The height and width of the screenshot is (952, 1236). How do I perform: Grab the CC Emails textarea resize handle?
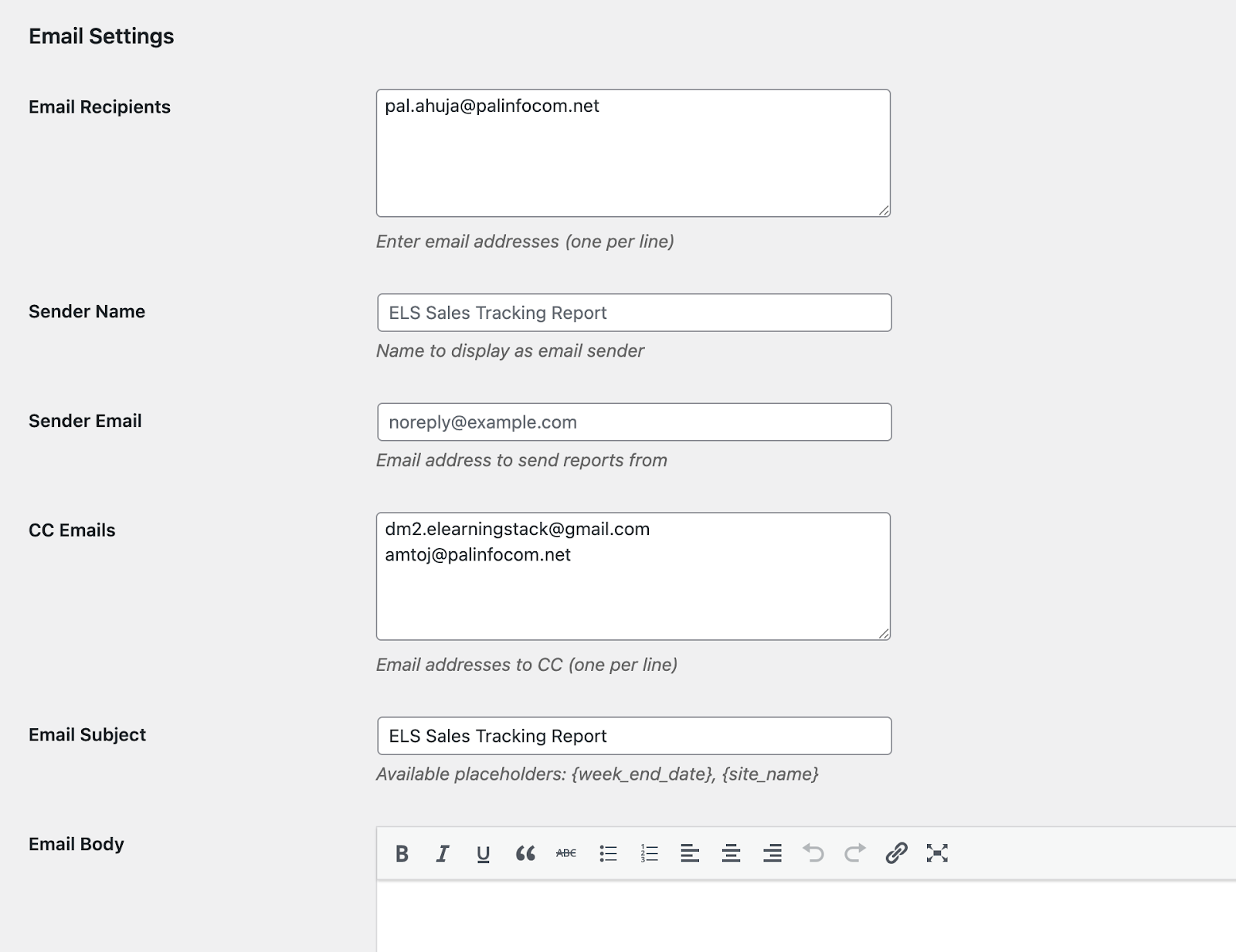coord(884,633)
